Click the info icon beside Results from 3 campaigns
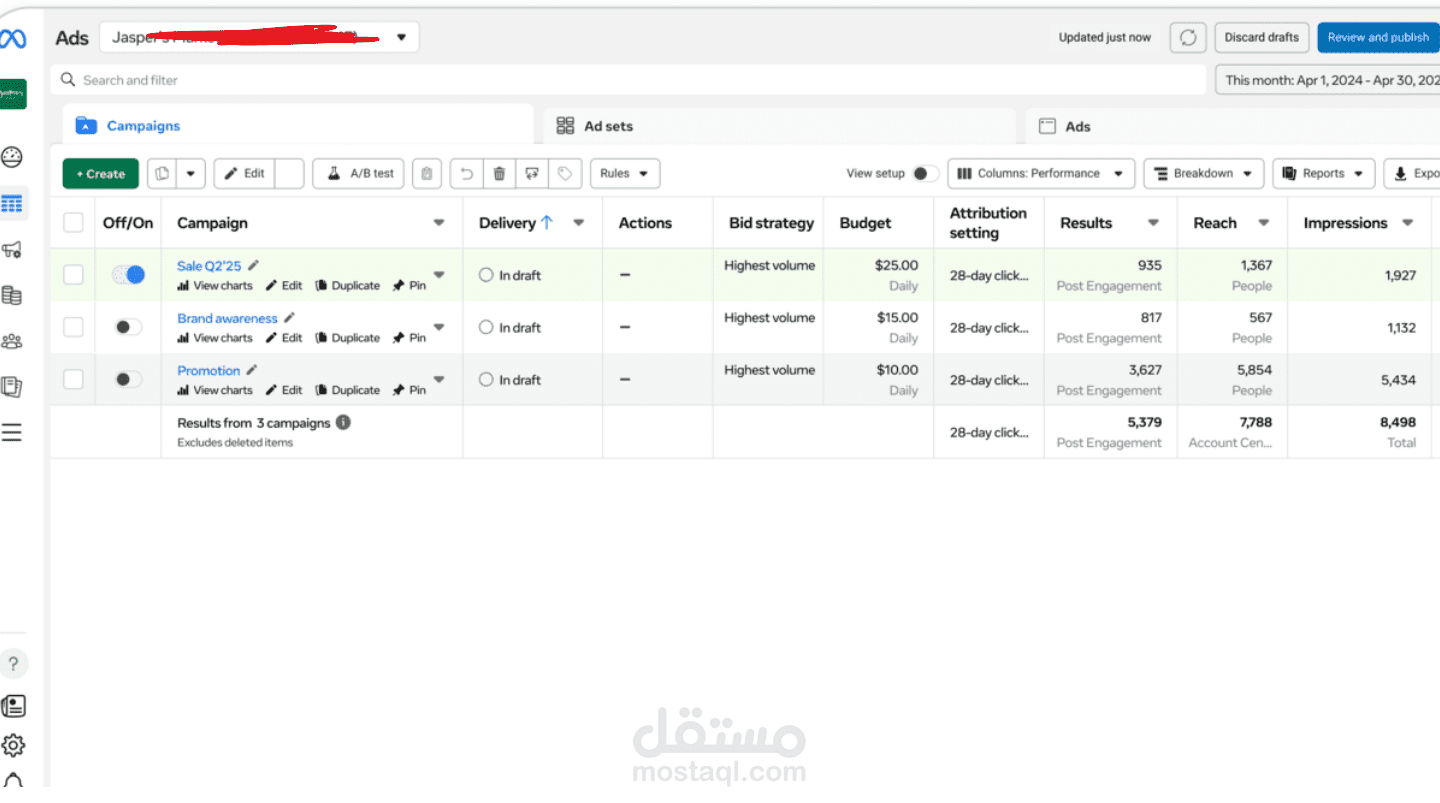 click(x=343, y=422)
